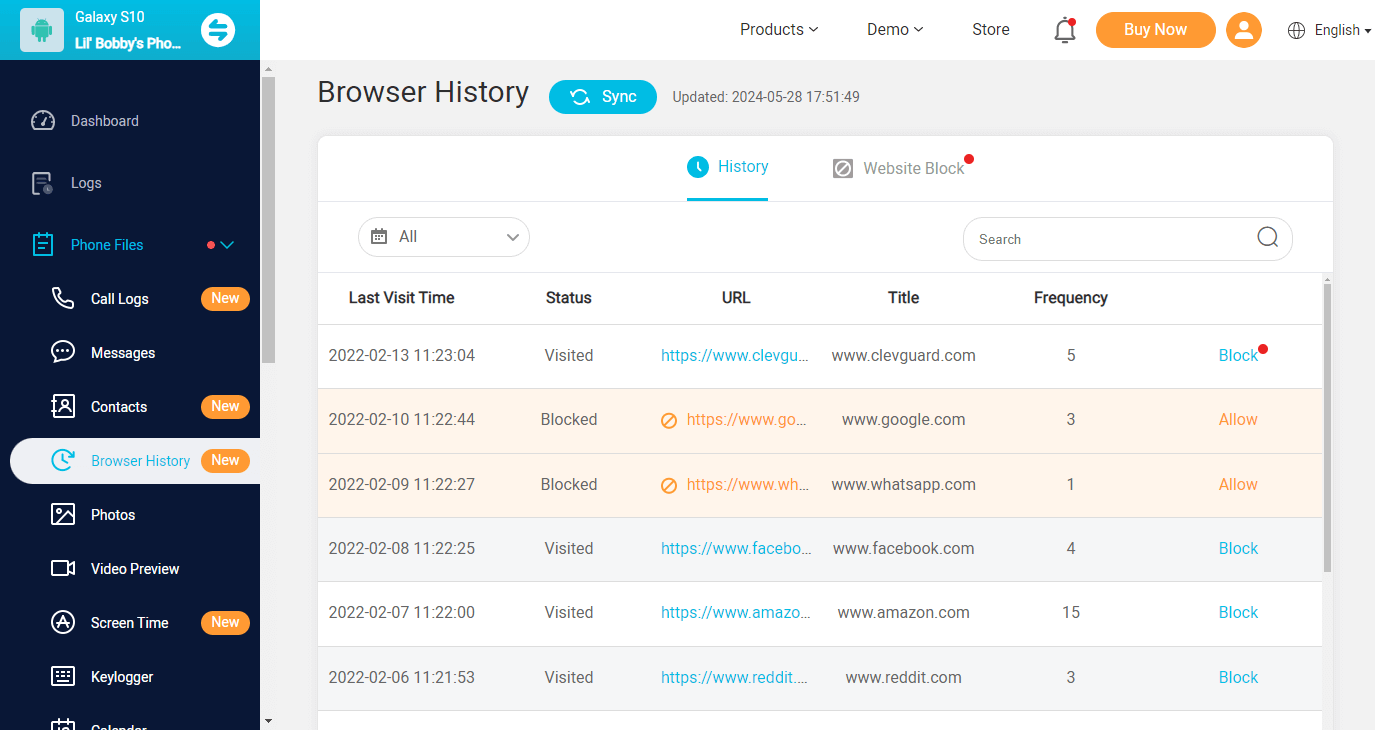1375x730 pixels.
Task: Open Dashboard in the sidebar
Action: pyautogui.click(x=105, y=121)
